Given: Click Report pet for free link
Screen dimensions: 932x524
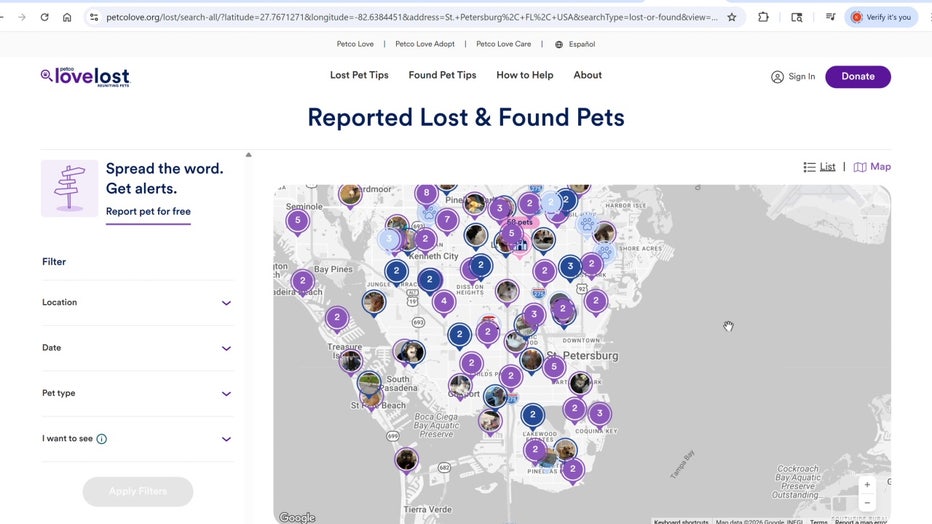Looking at the screenshot, I should (148, 212).
